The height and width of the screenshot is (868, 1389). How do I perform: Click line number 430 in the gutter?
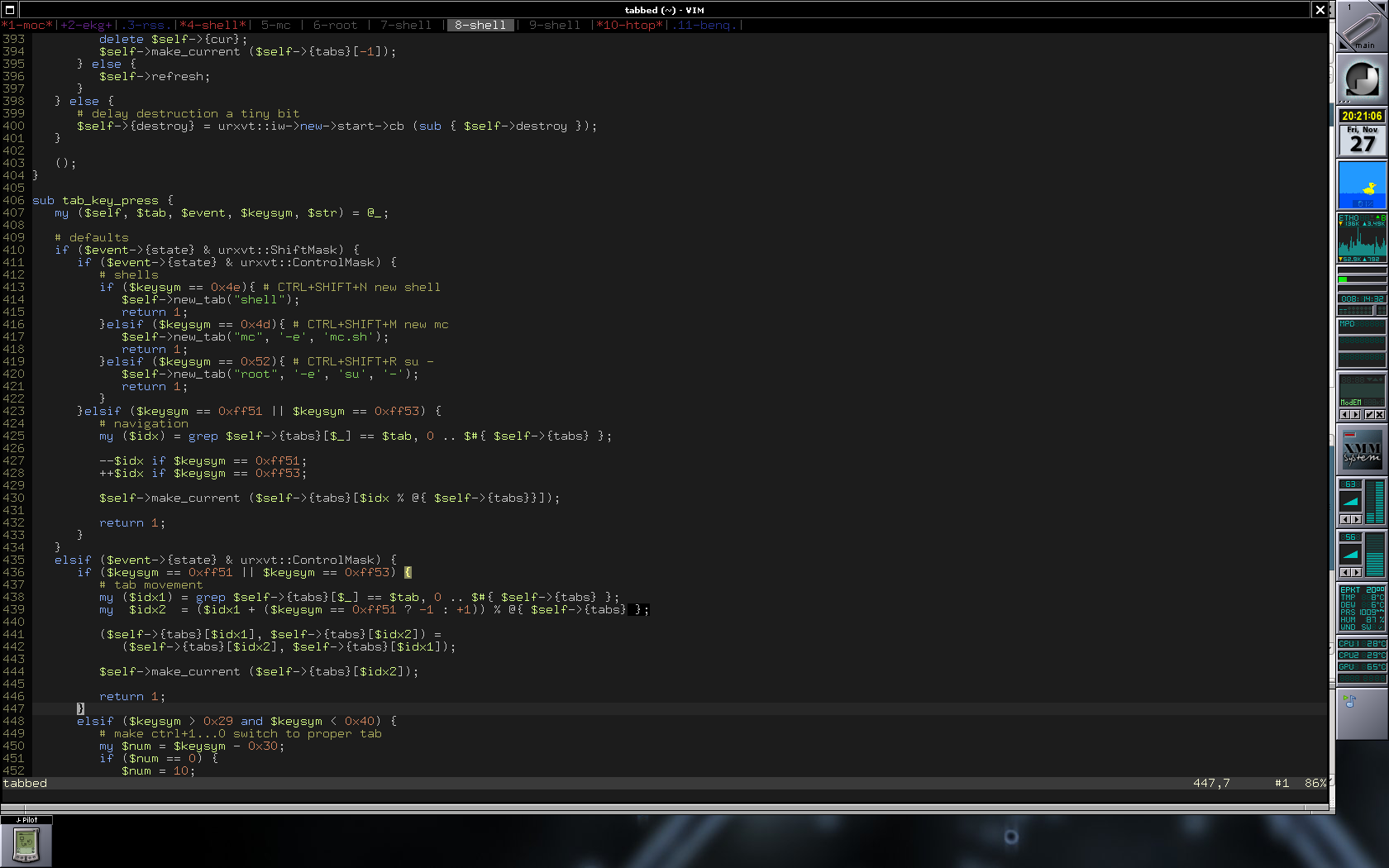(x=13, y=498)
